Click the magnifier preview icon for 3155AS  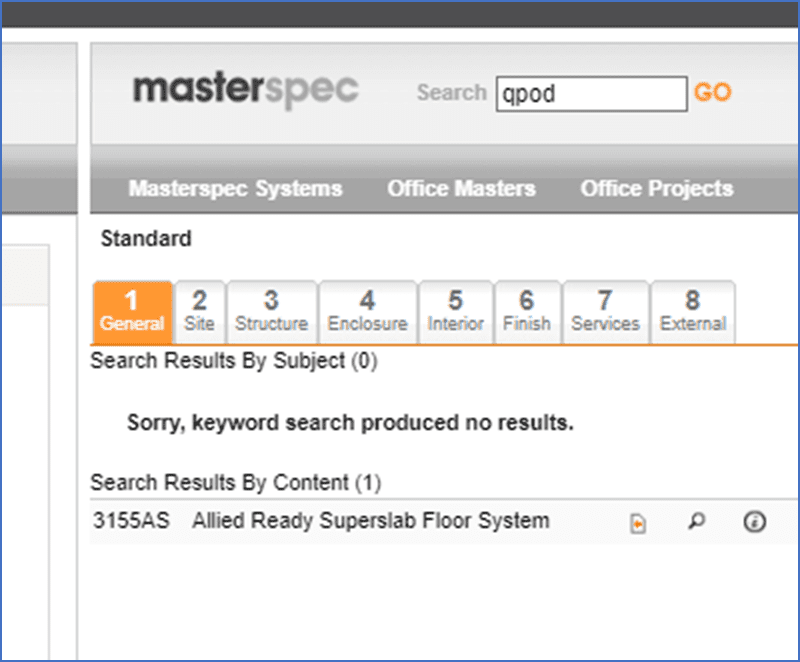coord(696,522)
